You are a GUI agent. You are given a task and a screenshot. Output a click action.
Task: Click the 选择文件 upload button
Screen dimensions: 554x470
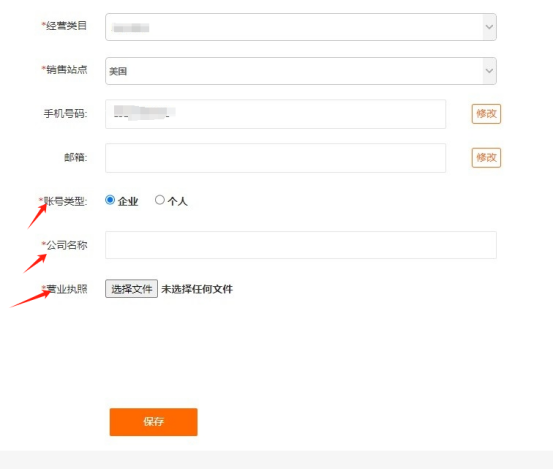pyautogui.click(x=131, y=289)
